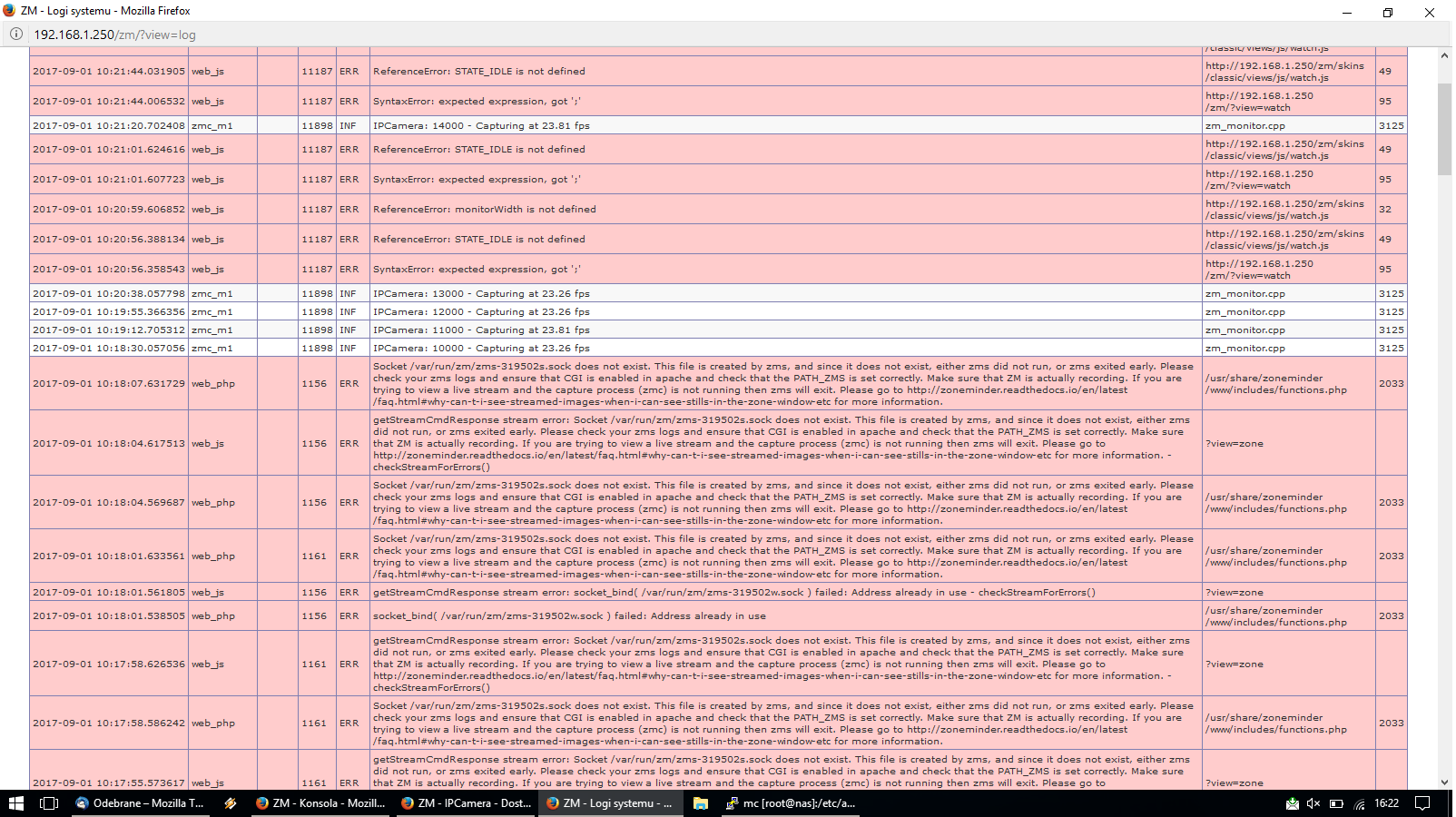Click 'IPCamera: 13000 - Capturing at 23.26 fps'

click(481, 293)
